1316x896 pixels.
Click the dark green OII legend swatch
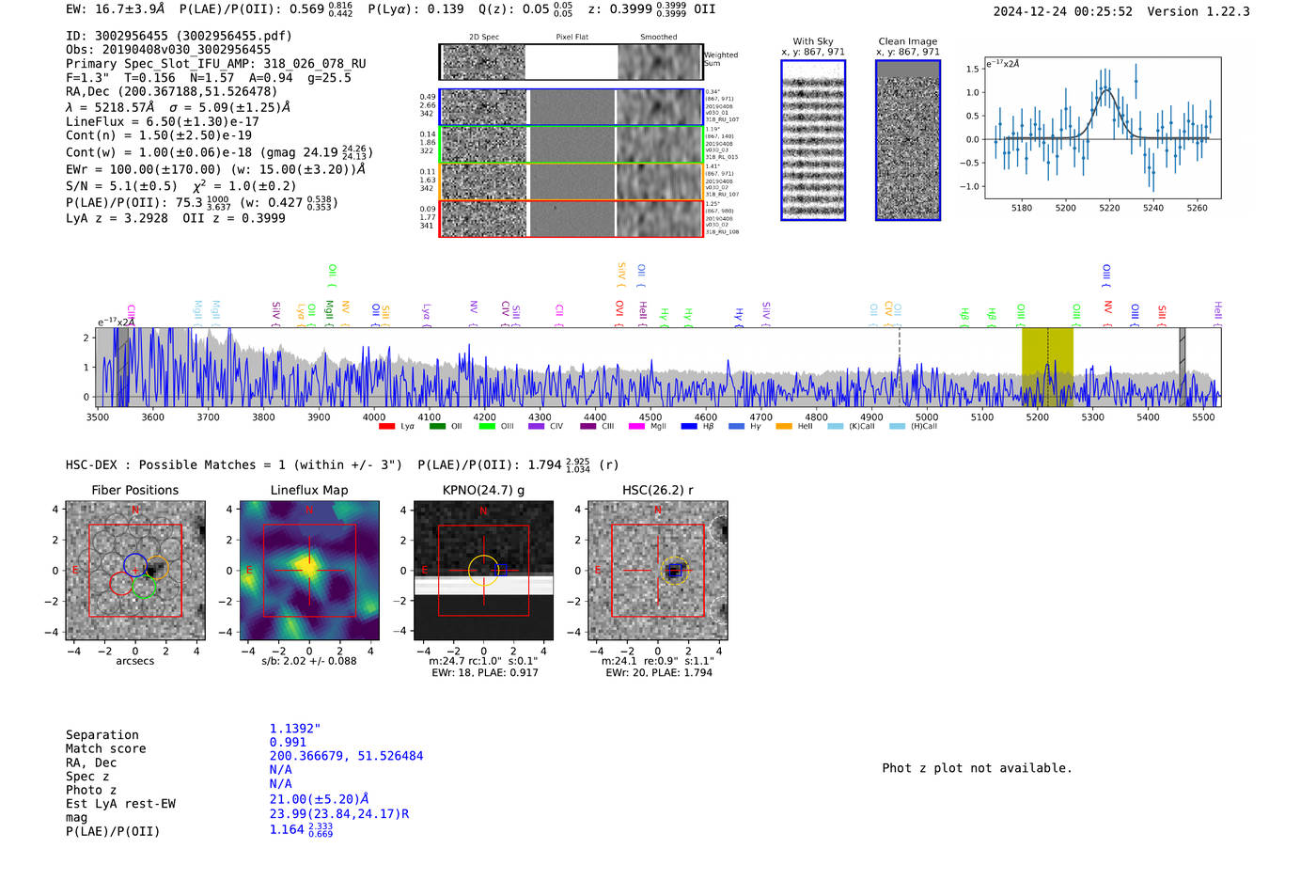(x=436, y=427)
